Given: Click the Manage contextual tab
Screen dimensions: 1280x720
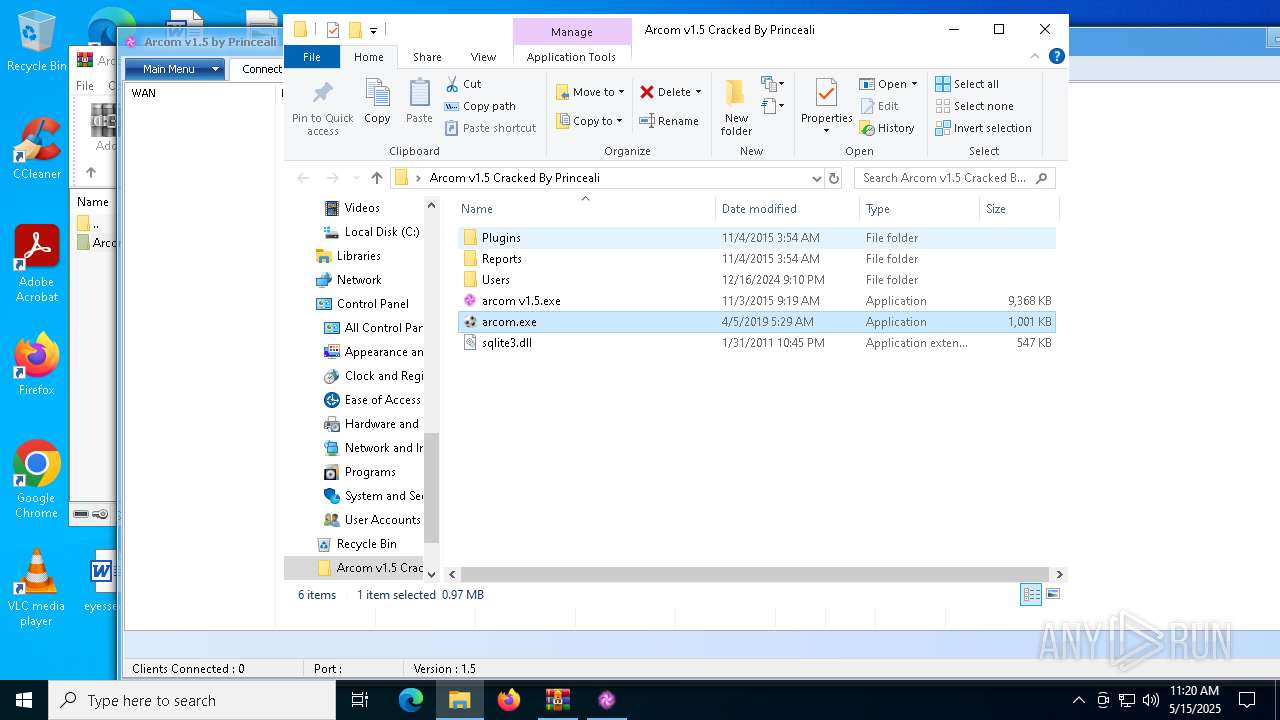Looking at the screenshot, I should 572,32.
